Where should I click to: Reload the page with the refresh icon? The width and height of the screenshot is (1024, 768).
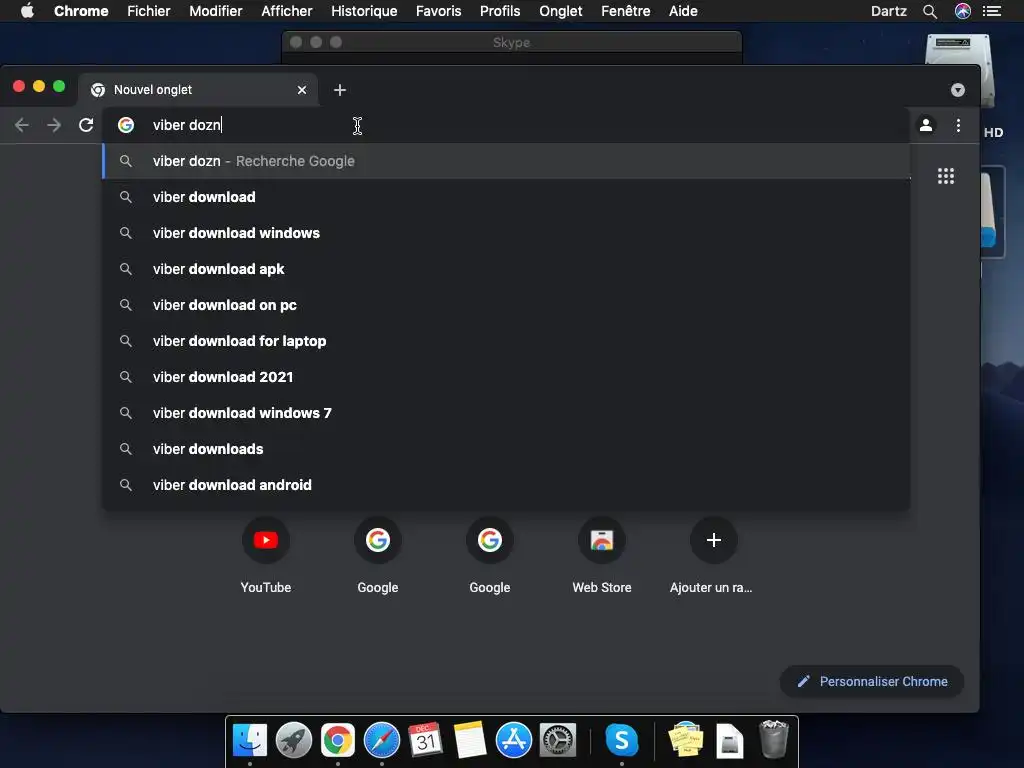tap(86, 125)
